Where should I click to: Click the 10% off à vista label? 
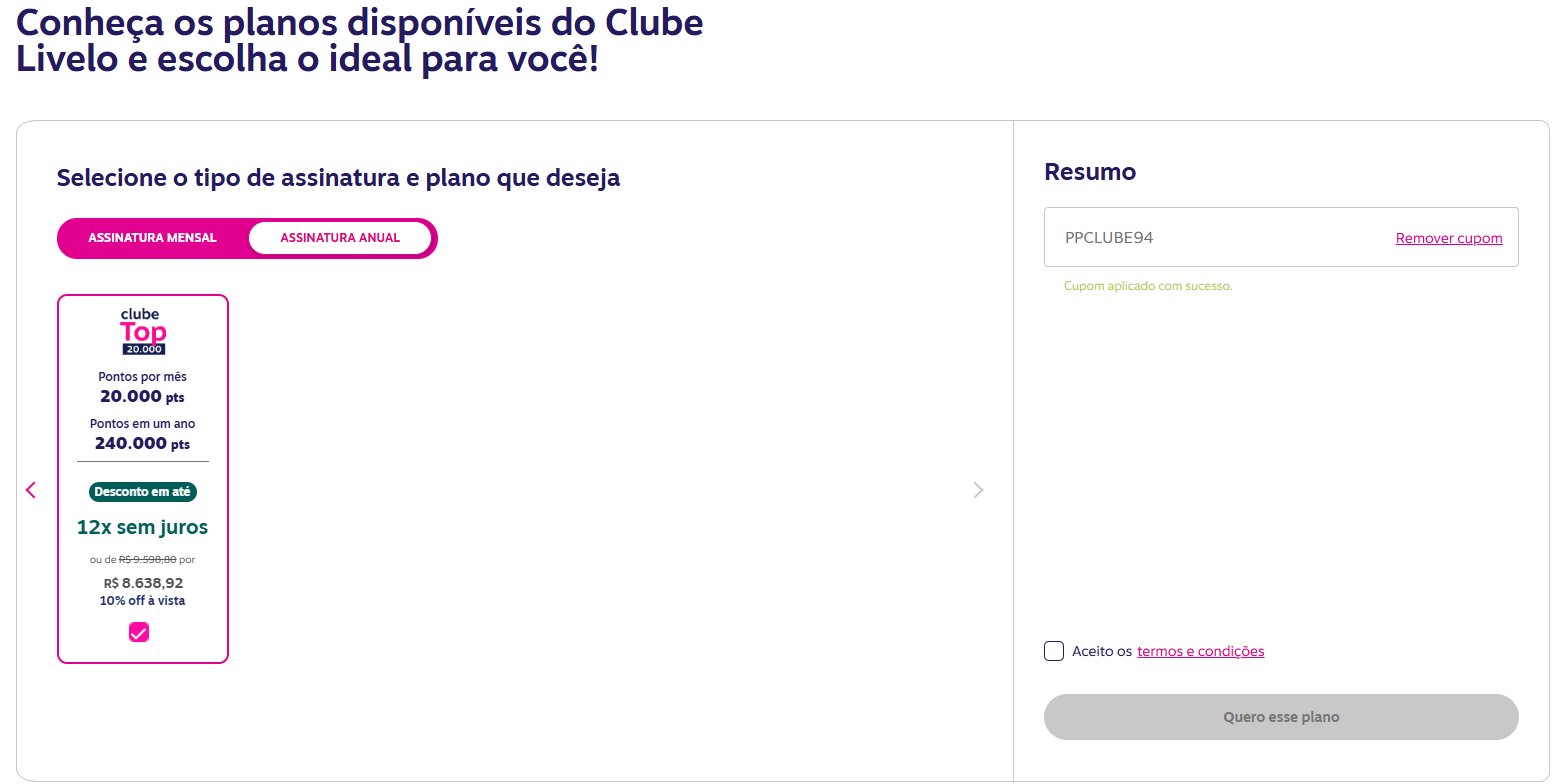click(143, 601)
